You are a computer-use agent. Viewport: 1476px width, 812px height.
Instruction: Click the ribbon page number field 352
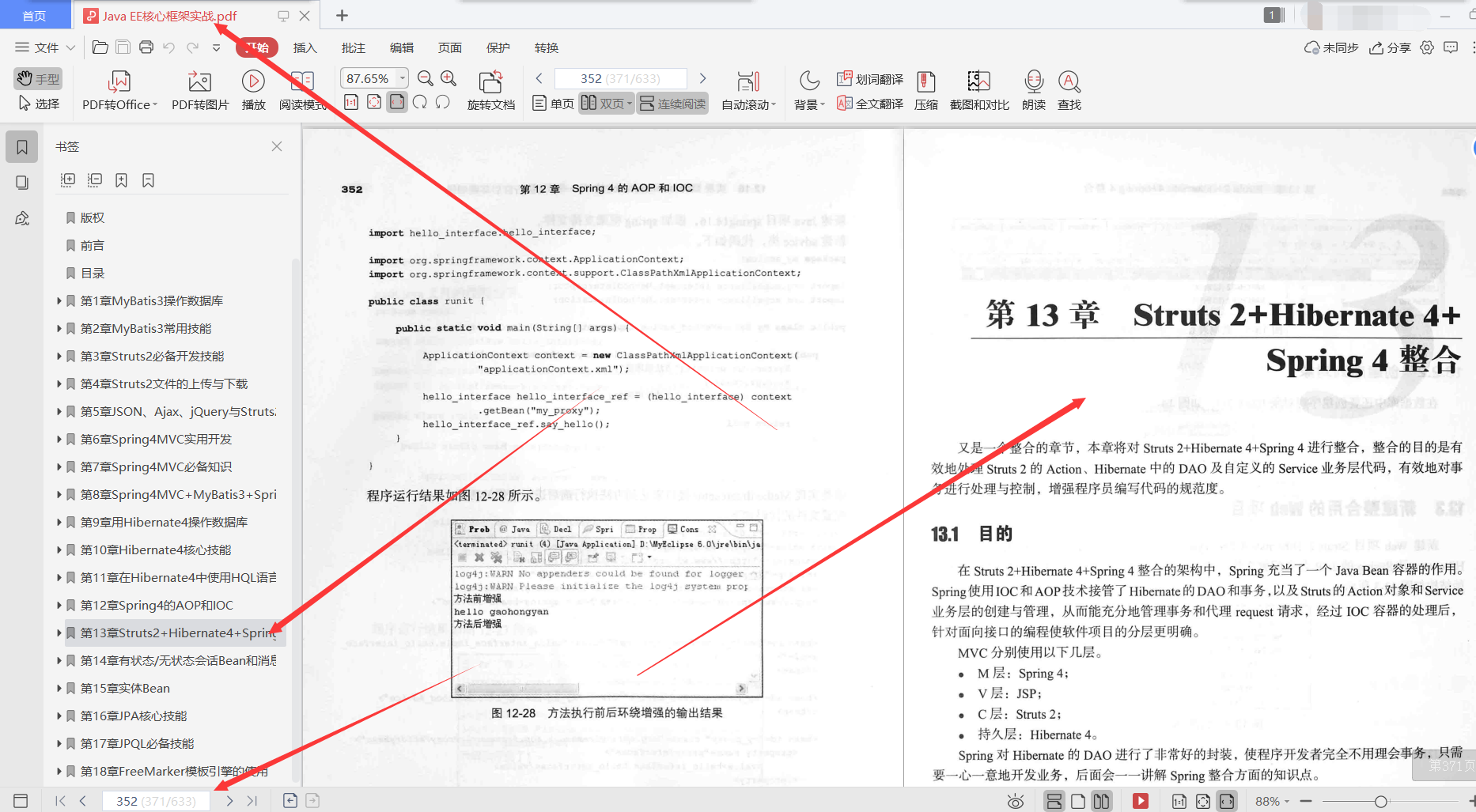point(620,78)
